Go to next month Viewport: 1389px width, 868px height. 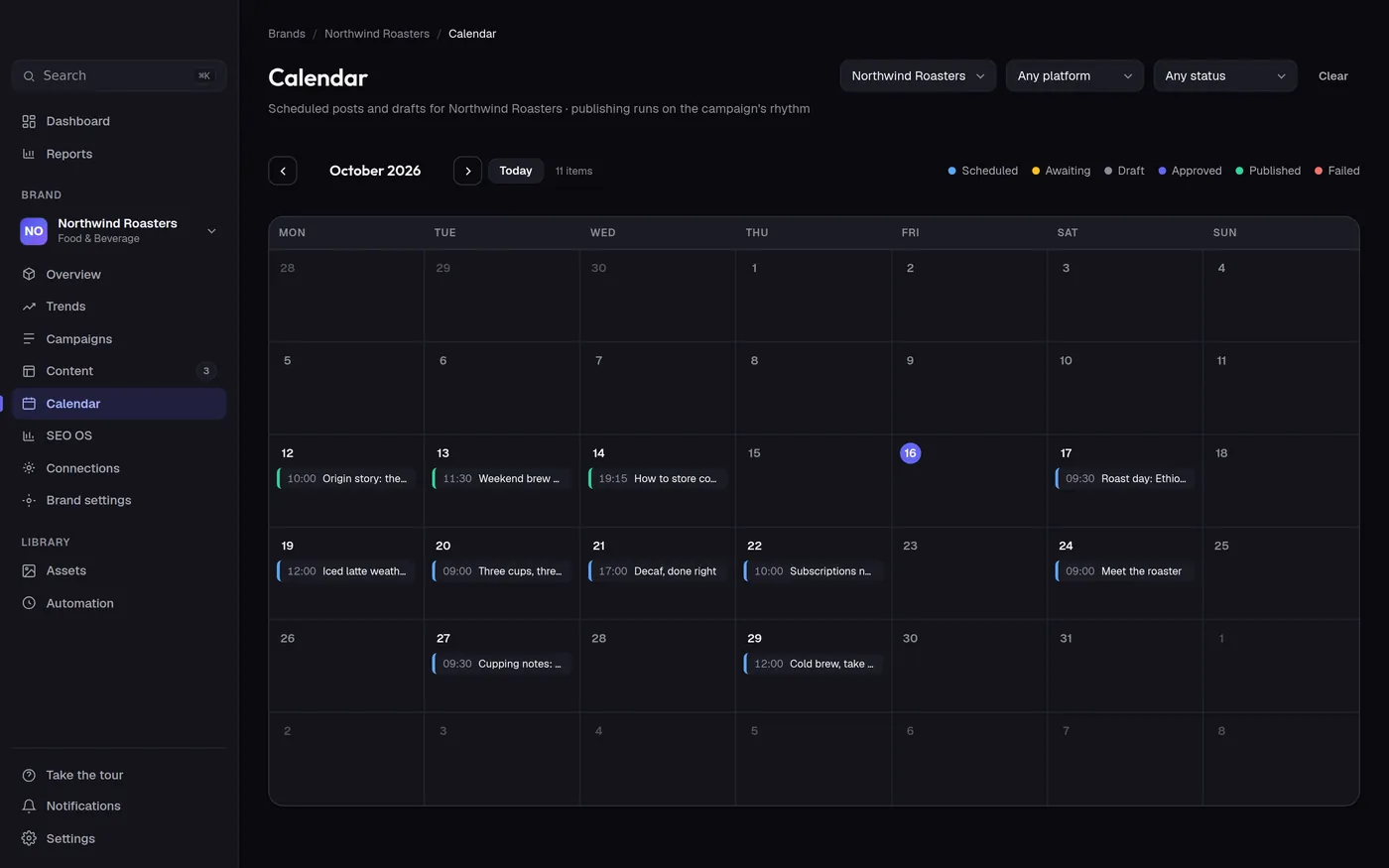(467, 171)
